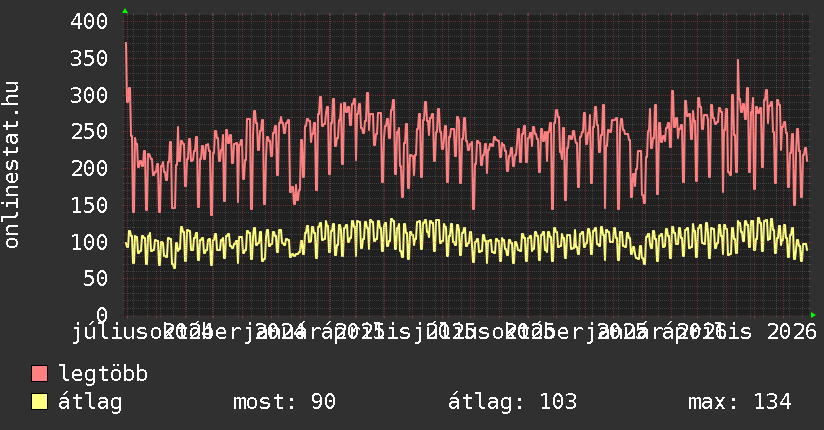Click the pink legtöbb legend swatch

39,374
